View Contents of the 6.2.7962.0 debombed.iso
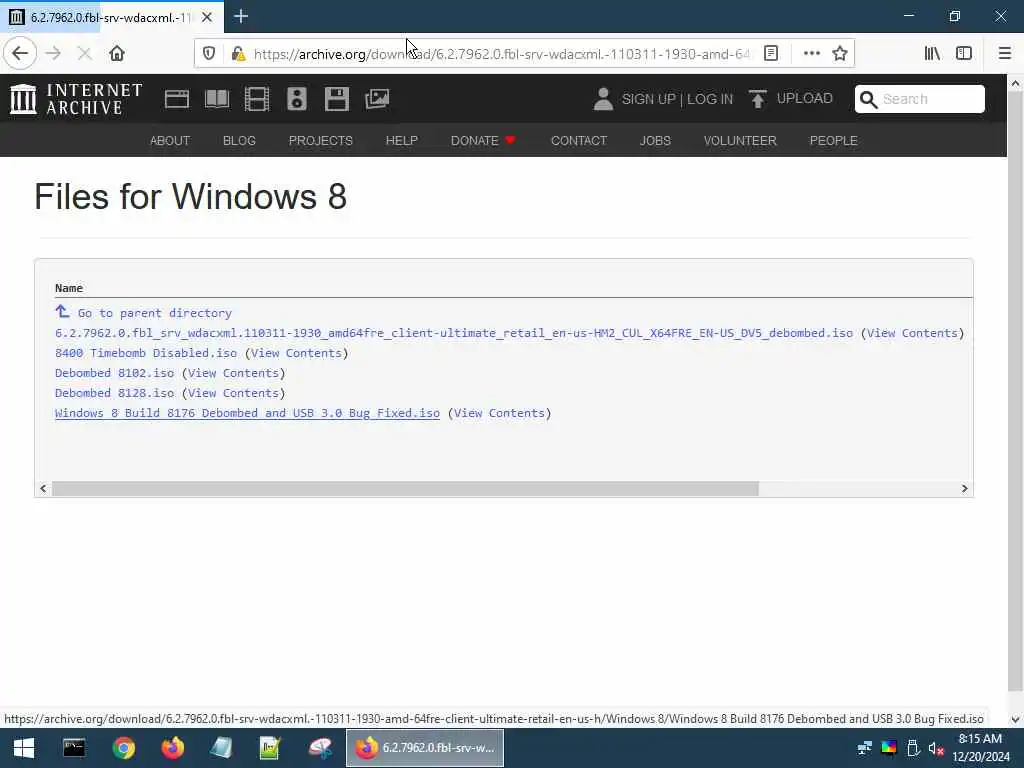1024x768 pixels. coord(912,333)
